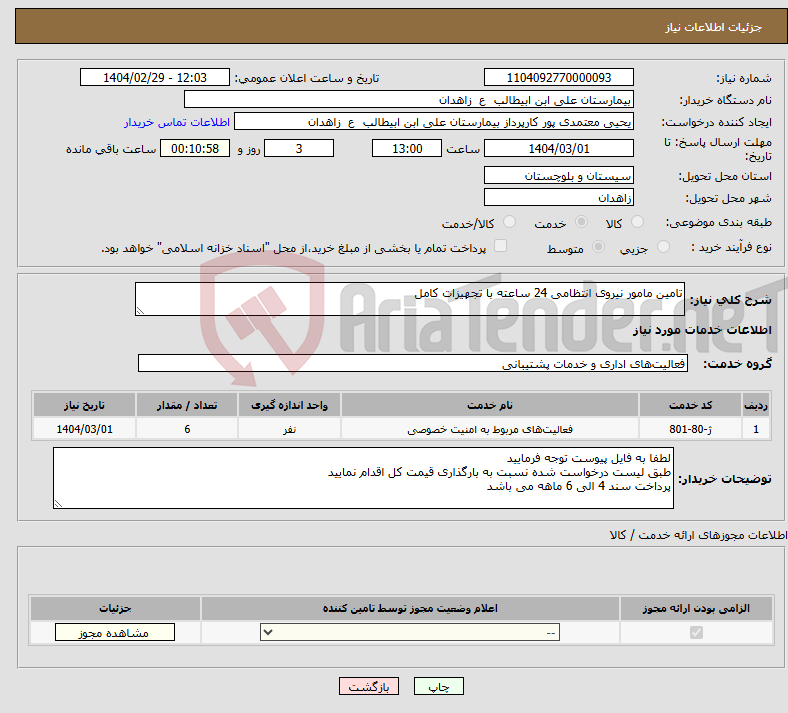Select the جزیی purchase type radio

click(663, 247)
